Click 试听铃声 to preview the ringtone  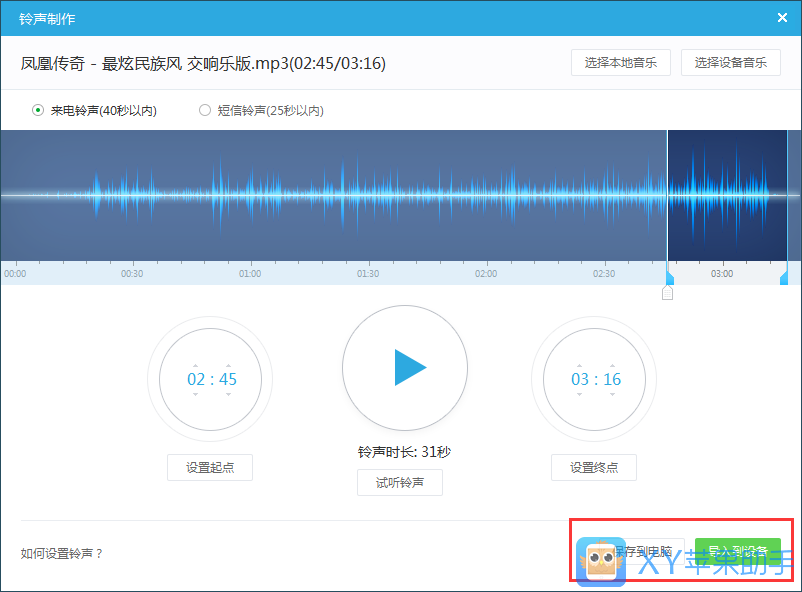399,483
